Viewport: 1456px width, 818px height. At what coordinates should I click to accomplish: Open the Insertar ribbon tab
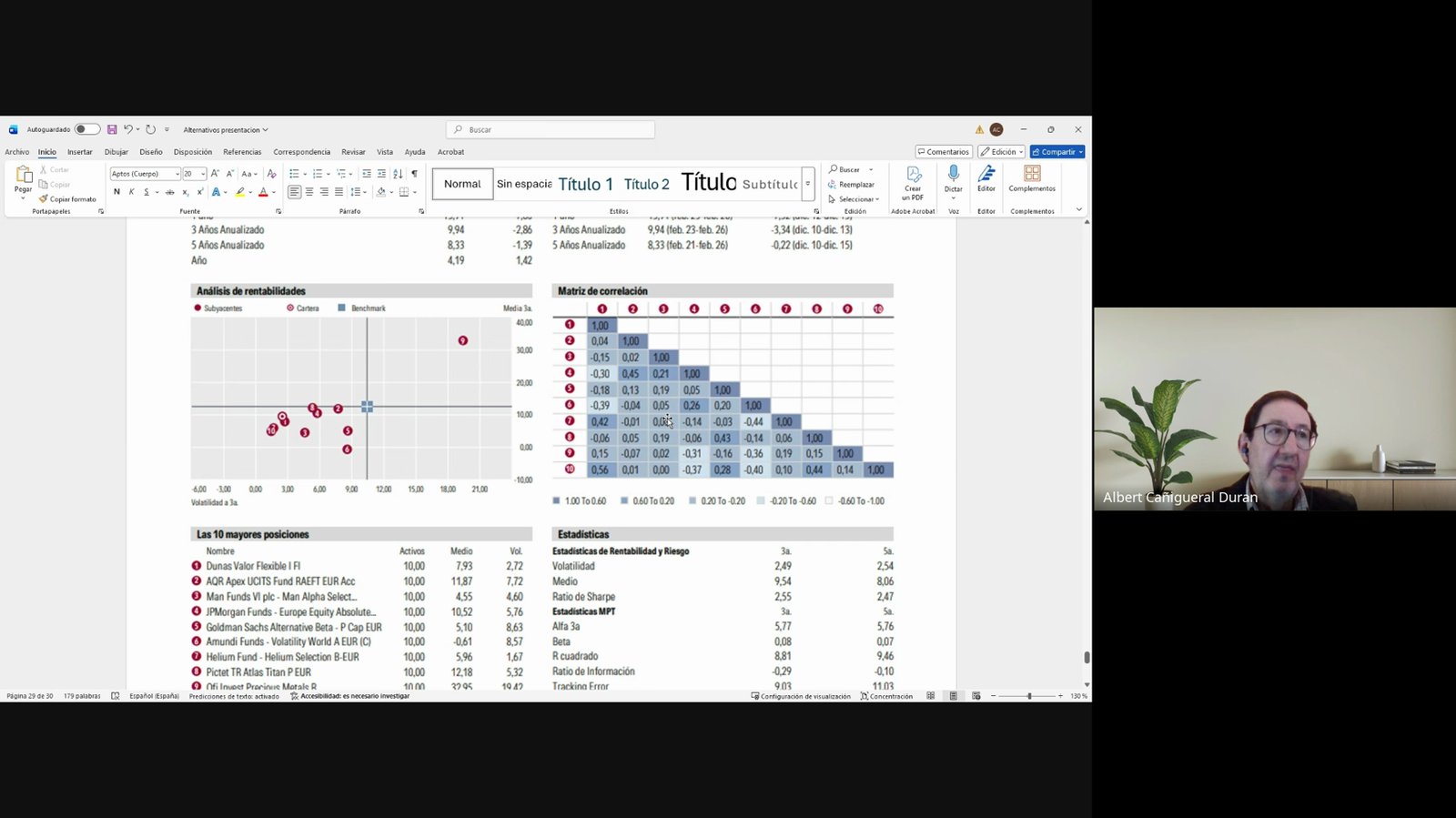(x=80, y=152)
